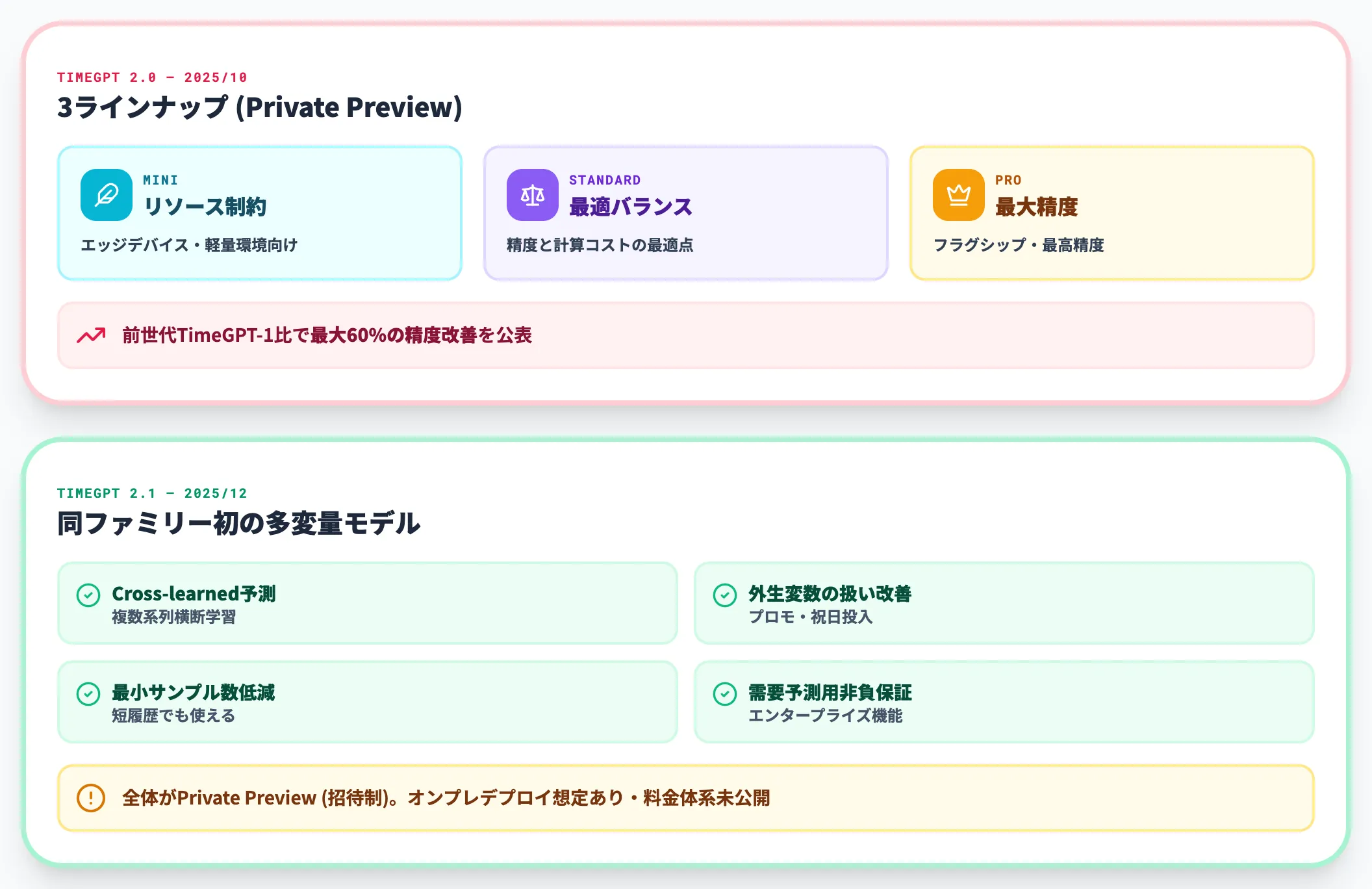This screenshot has width=1372, height=889.
Task: Select the 最適バランス Standard card
Action: click(x=686, y=213)
